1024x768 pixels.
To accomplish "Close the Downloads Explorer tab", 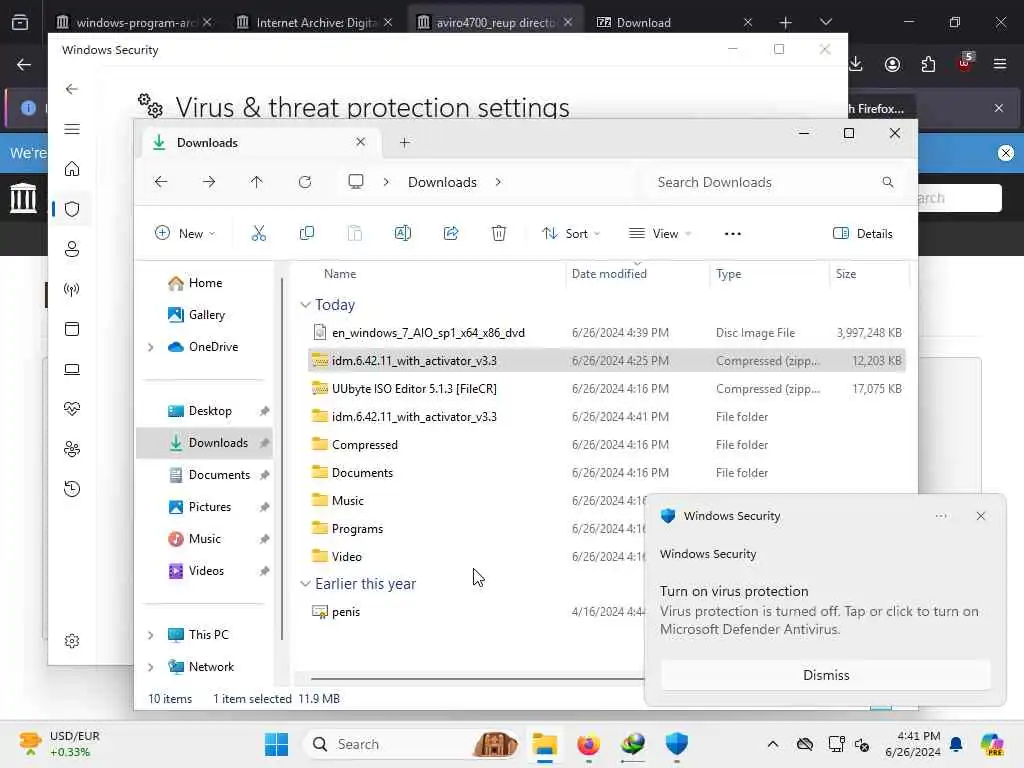I will [x=360, y=142].
